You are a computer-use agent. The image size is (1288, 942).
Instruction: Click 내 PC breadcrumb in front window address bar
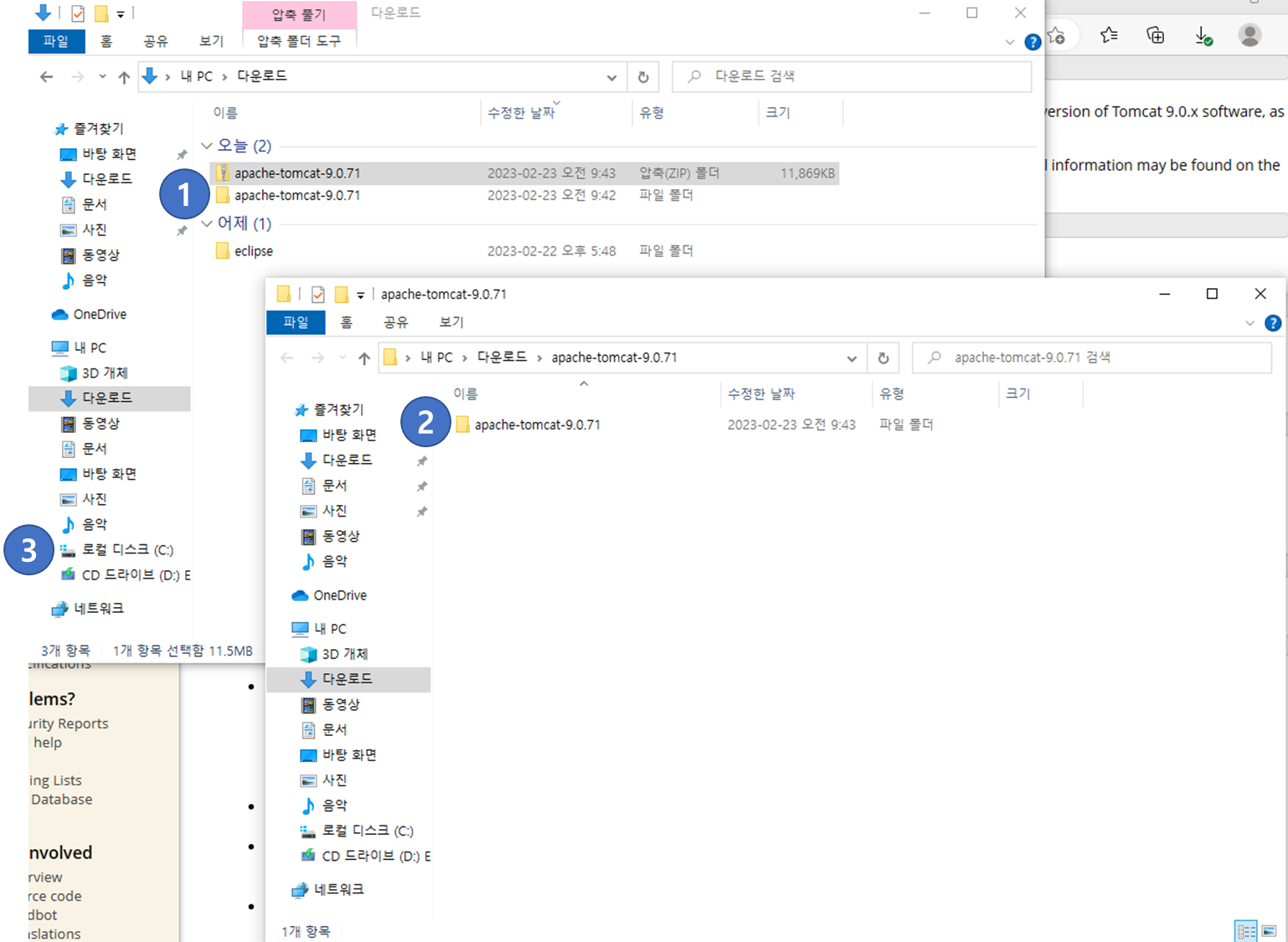click(x=436, y=358)
